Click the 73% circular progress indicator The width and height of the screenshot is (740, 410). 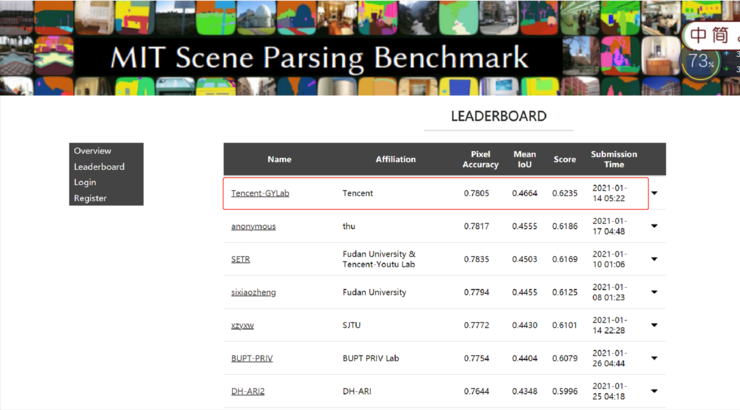[700, 62]
